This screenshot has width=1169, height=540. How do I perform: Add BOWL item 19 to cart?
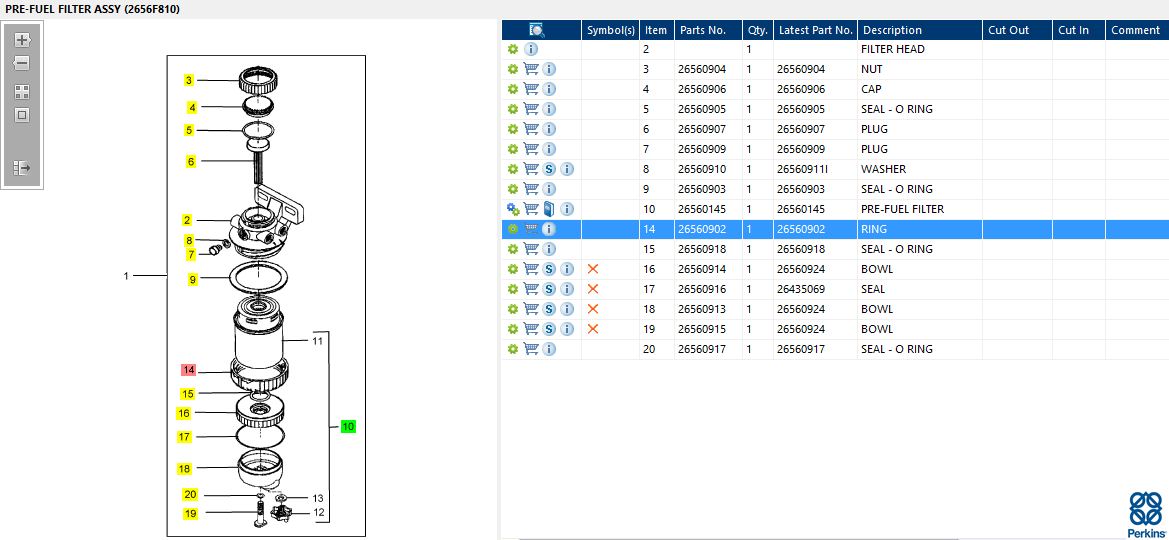[x=531, y=329]
